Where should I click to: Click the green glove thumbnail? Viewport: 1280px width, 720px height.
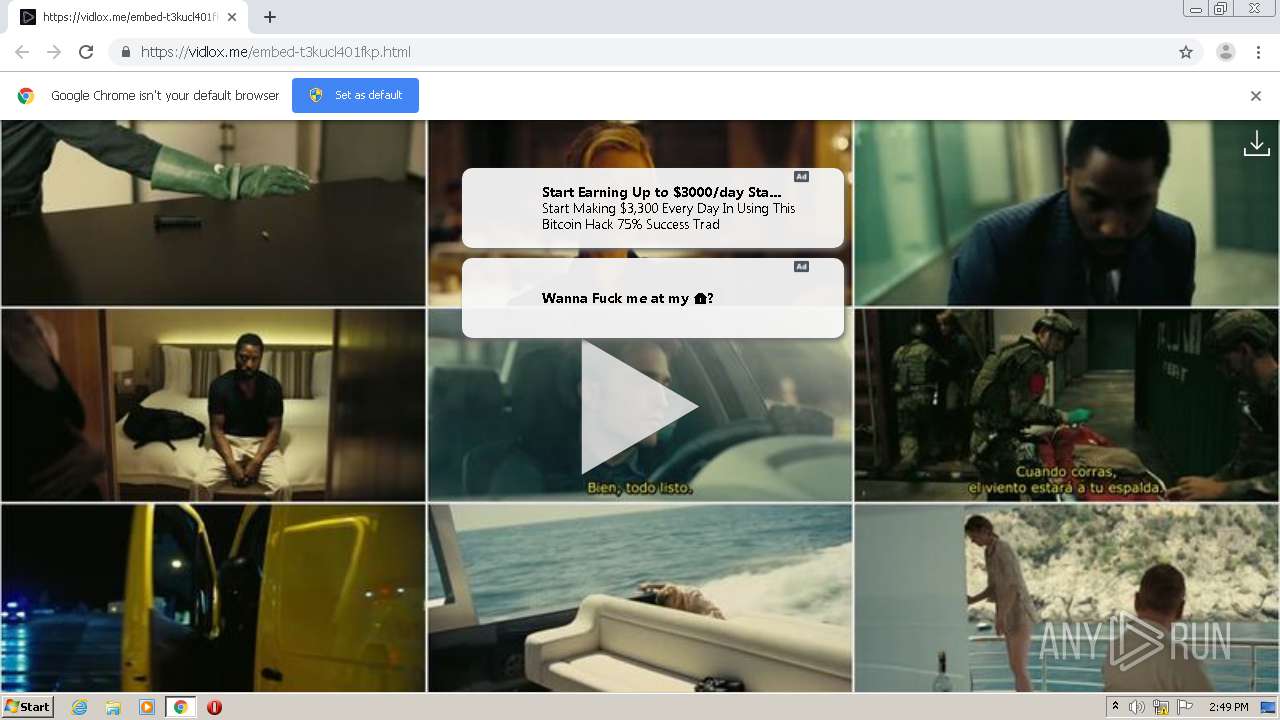coord(213,212)
